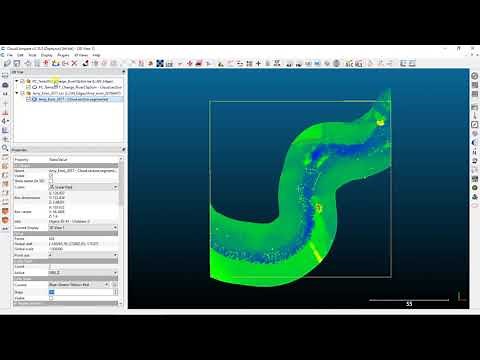
Task: Click the zoom magnifier icon in left sidebar
Action: [5, 148]
